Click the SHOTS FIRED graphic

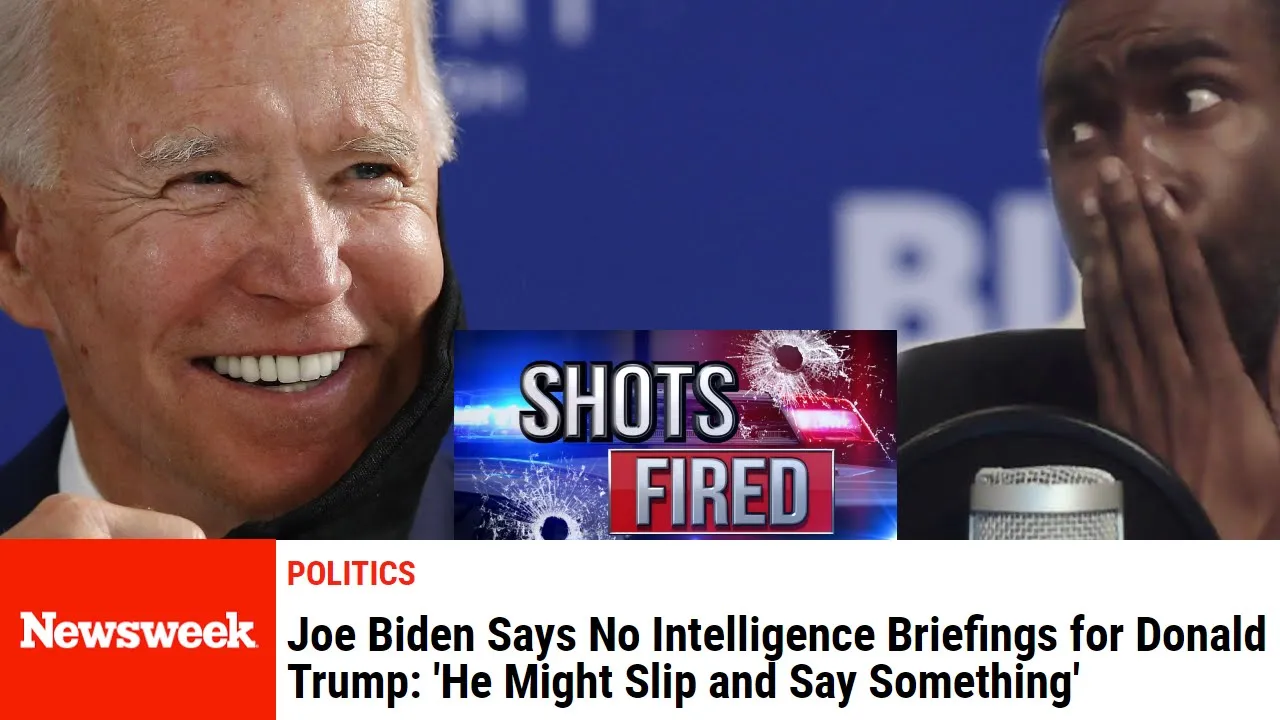point(675,434)
